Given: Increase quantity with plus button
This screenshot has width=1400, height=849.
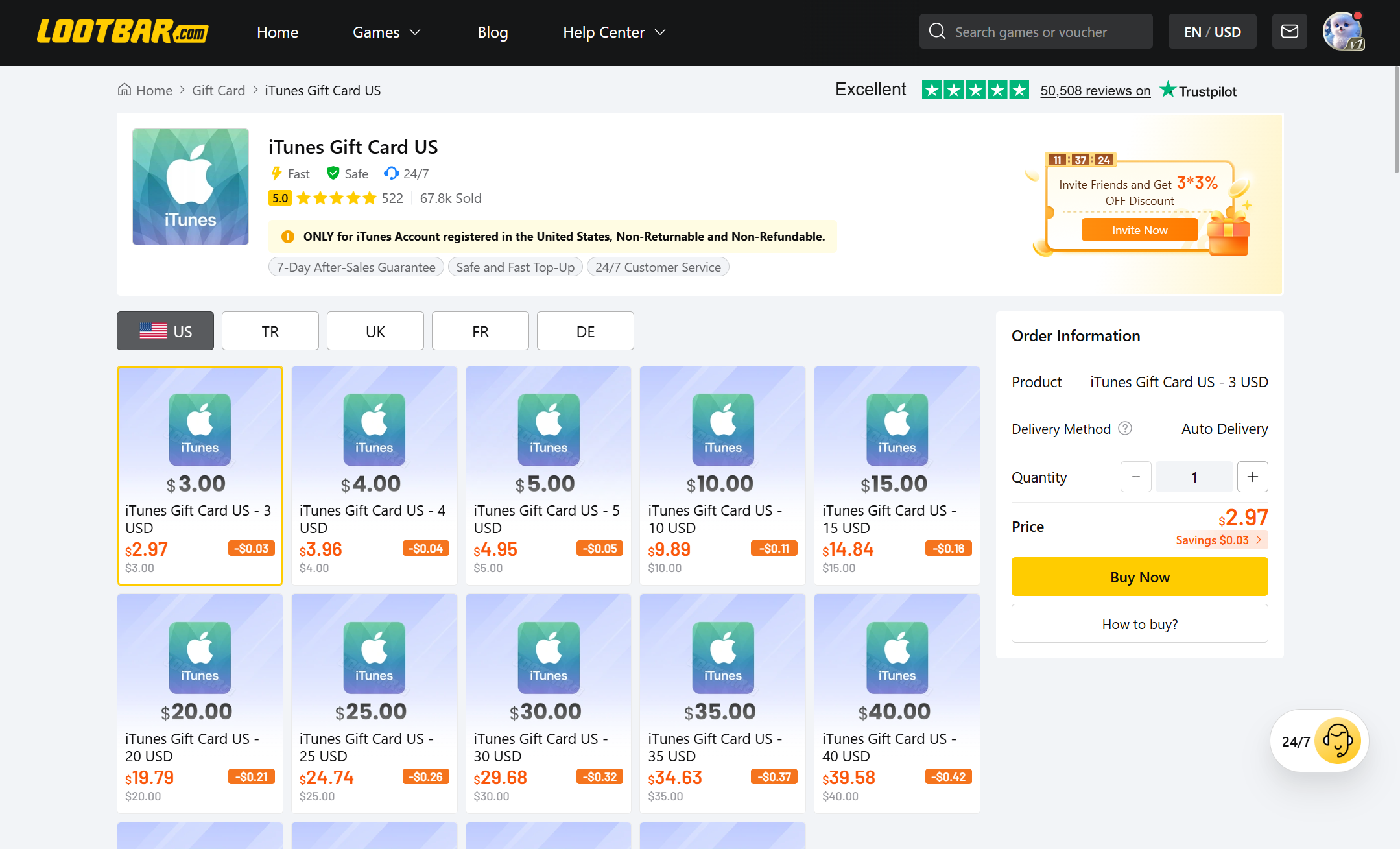Looking at the screenshot, I should click(x=1253, y=477).
